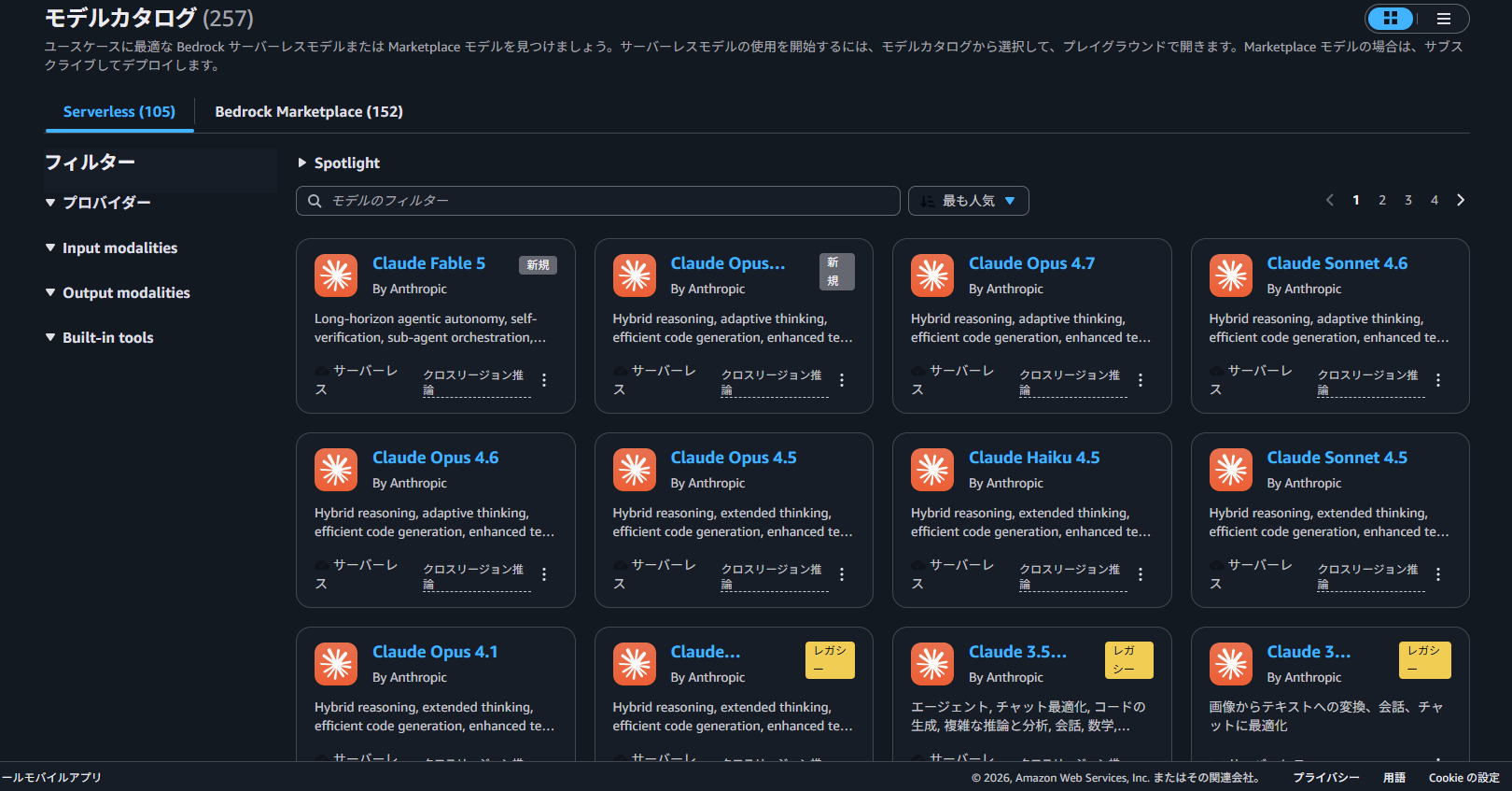Open Claude Haiku 4.5 model link
This screenshot has width=1512, height=791.
point(1034,458)
